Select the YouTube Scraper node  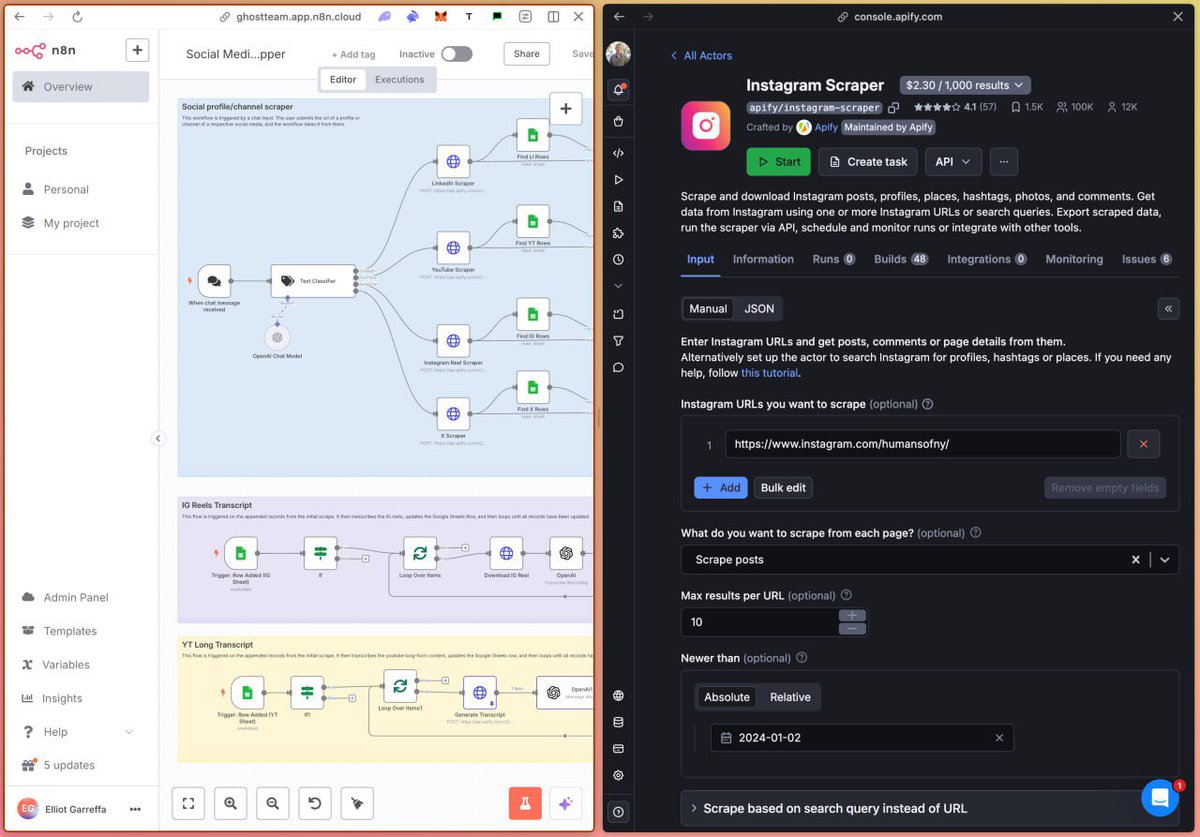453,247
